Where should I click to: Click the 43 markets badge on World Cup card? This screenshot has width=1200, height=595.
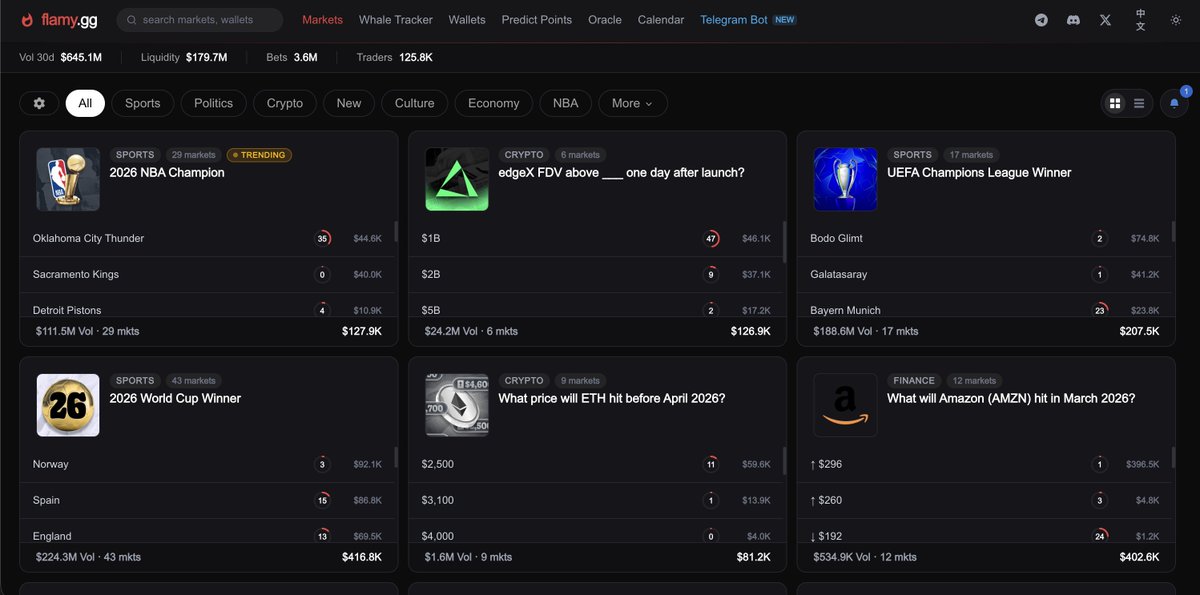point(193,381)
